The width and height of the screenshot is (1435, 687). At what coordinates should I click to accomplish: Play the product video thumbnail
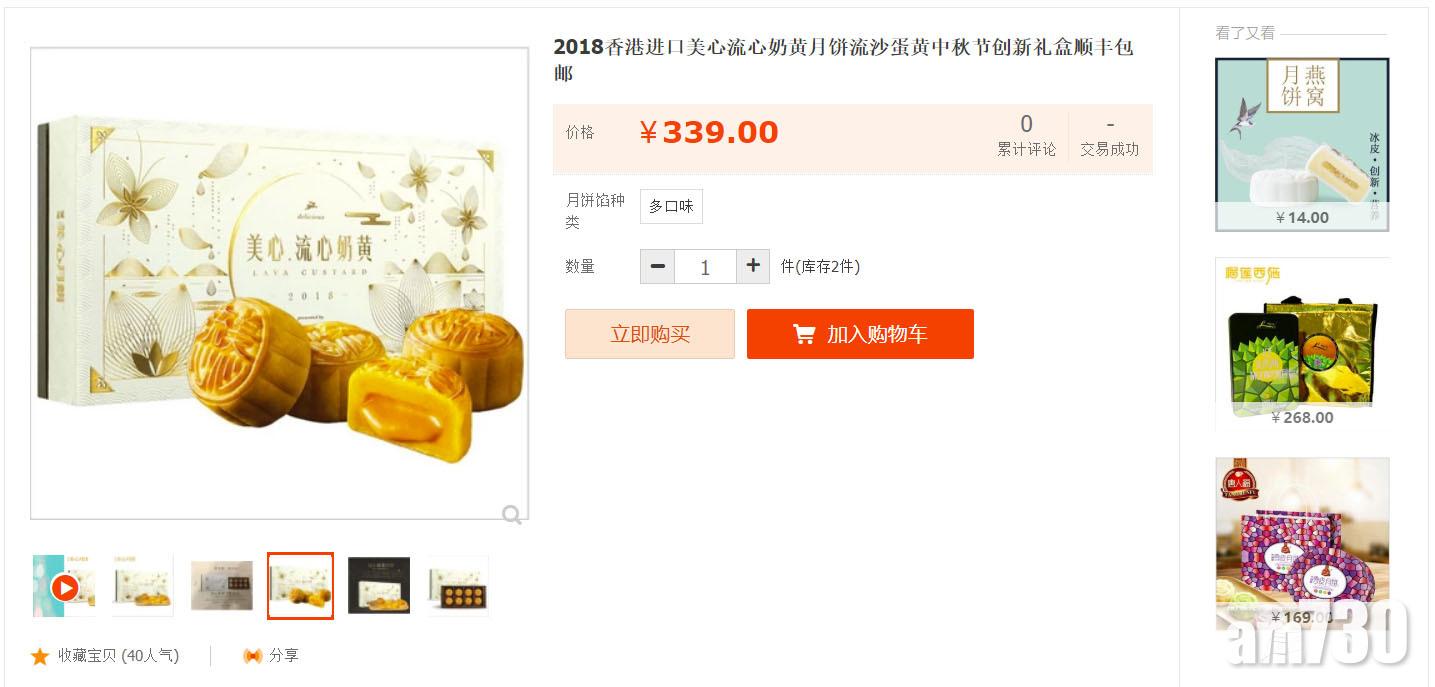tap(64, 587)
